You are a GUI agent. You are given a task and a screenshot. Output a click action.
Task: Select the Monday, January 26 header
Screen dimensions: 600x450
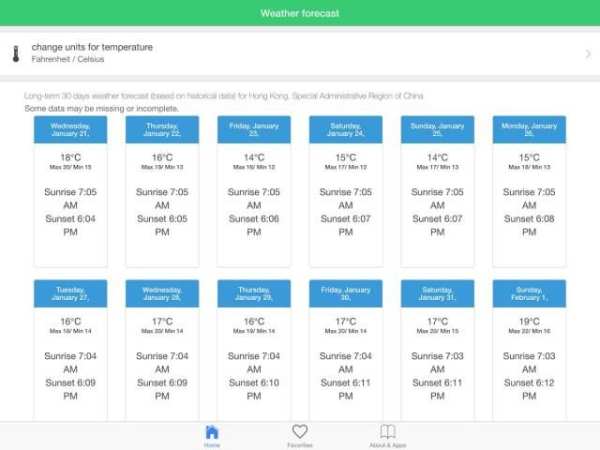coord(529,130)
